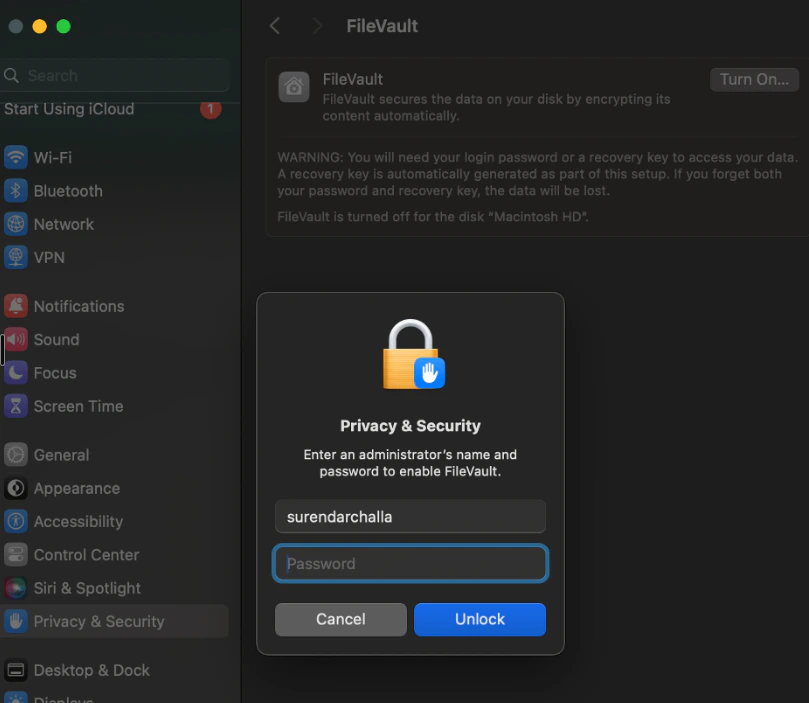Viewport: 809px width, 703px height.
Task: Select Sound in the sidebar
Action: [x=115, y=339]
